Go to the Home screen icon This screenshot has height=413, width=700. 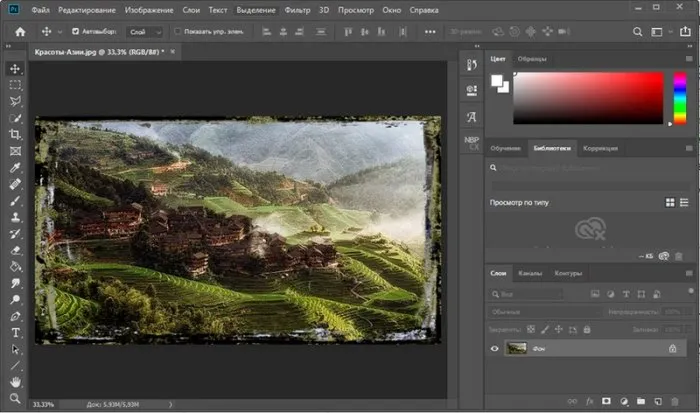tap(20, 32)
